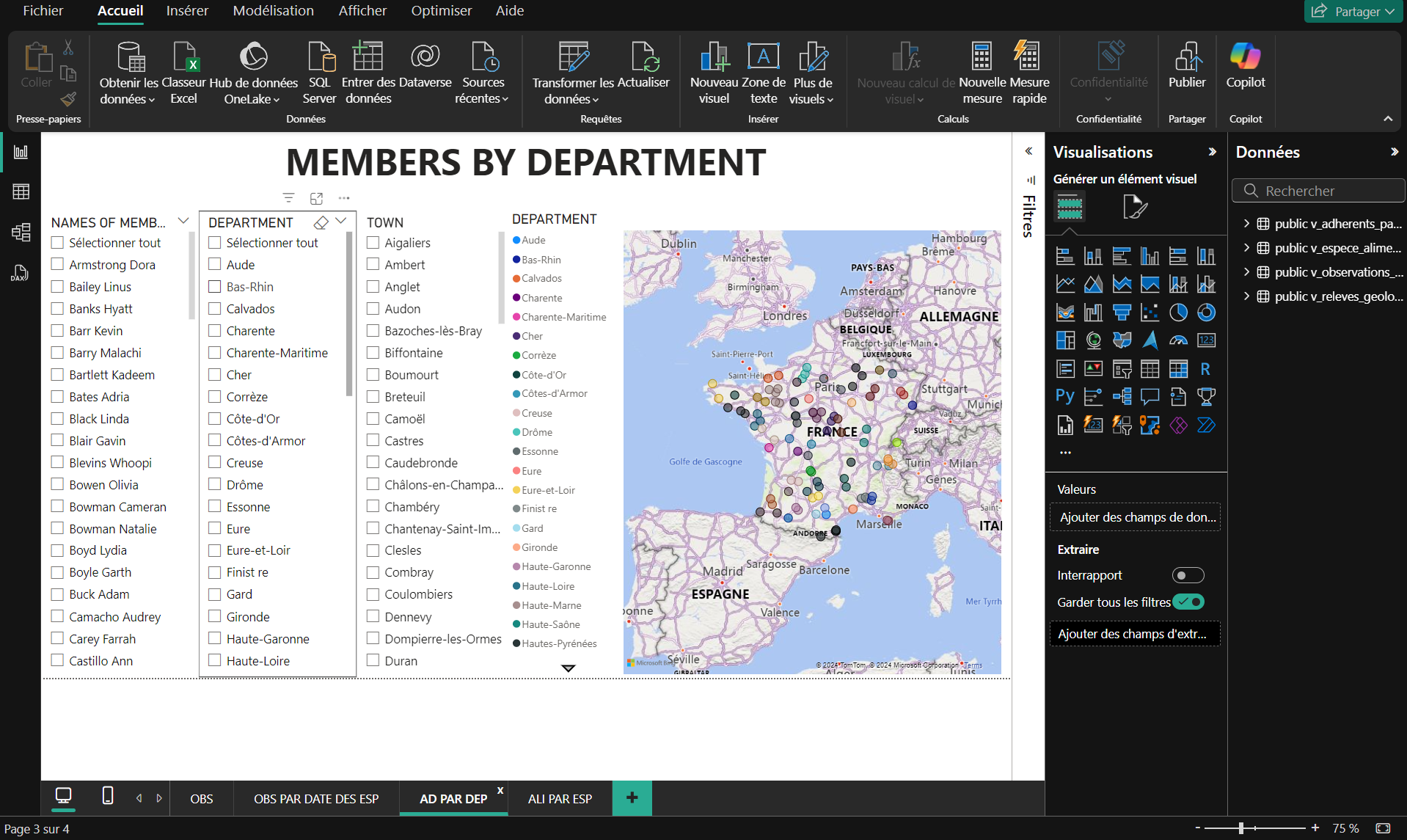The height and width of the screenshot is (840, 1407).
Task: Expand public v_adherents_pa table
Action: click(x=1247, y=224)
